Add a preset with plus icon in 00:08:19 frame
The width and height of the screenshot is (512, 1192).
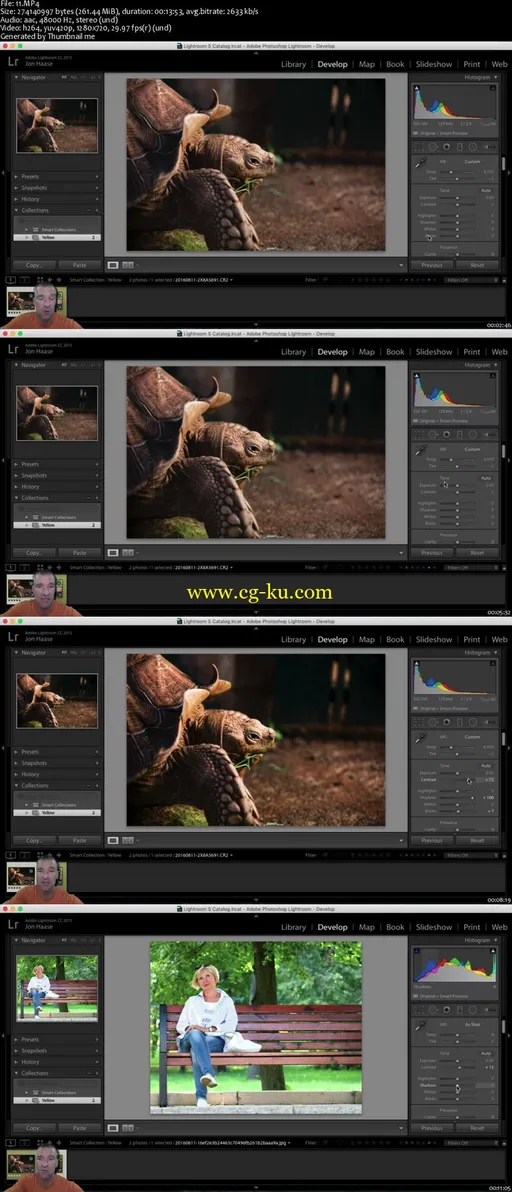click(x=96, y=752)
